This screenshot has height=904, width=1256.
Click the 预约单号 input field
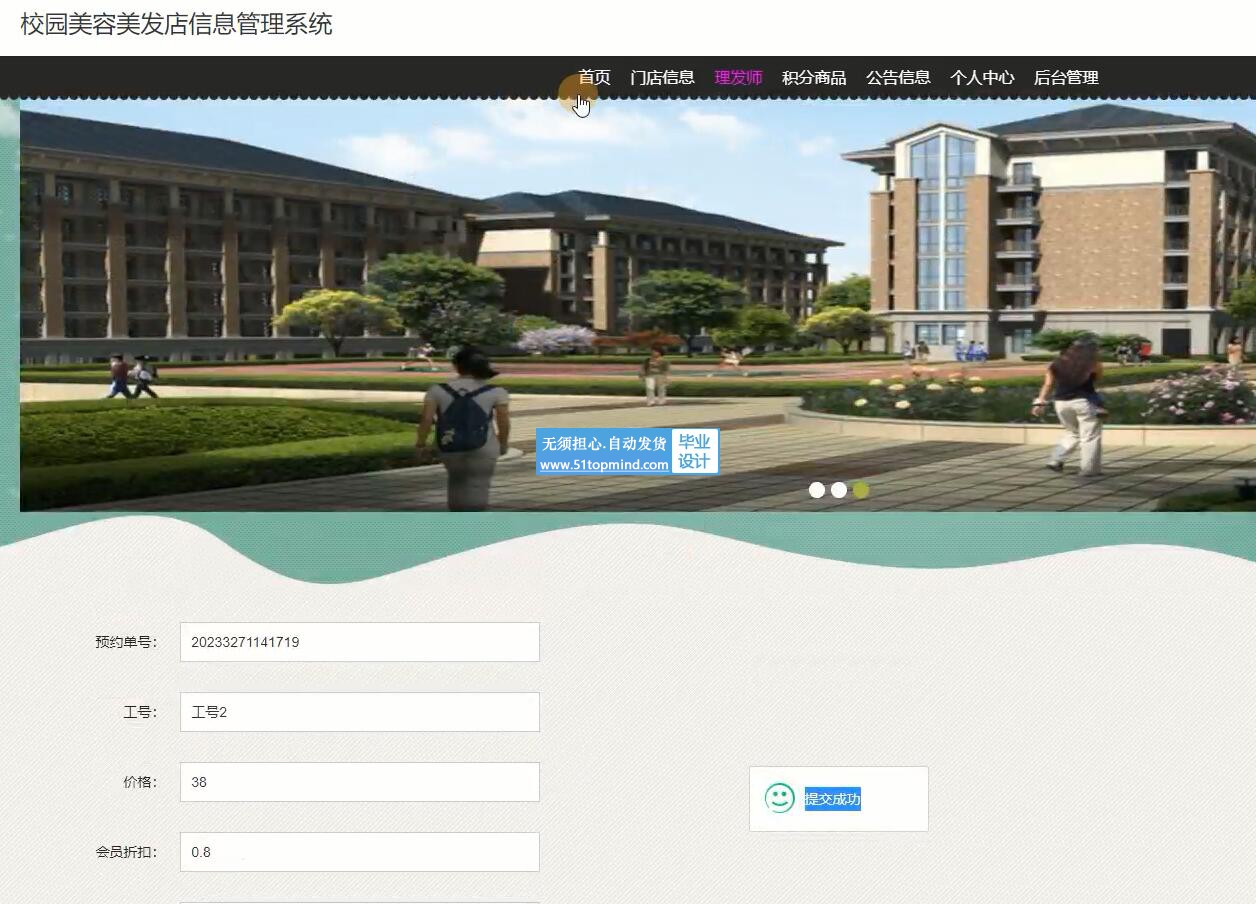tap(360, 642)
